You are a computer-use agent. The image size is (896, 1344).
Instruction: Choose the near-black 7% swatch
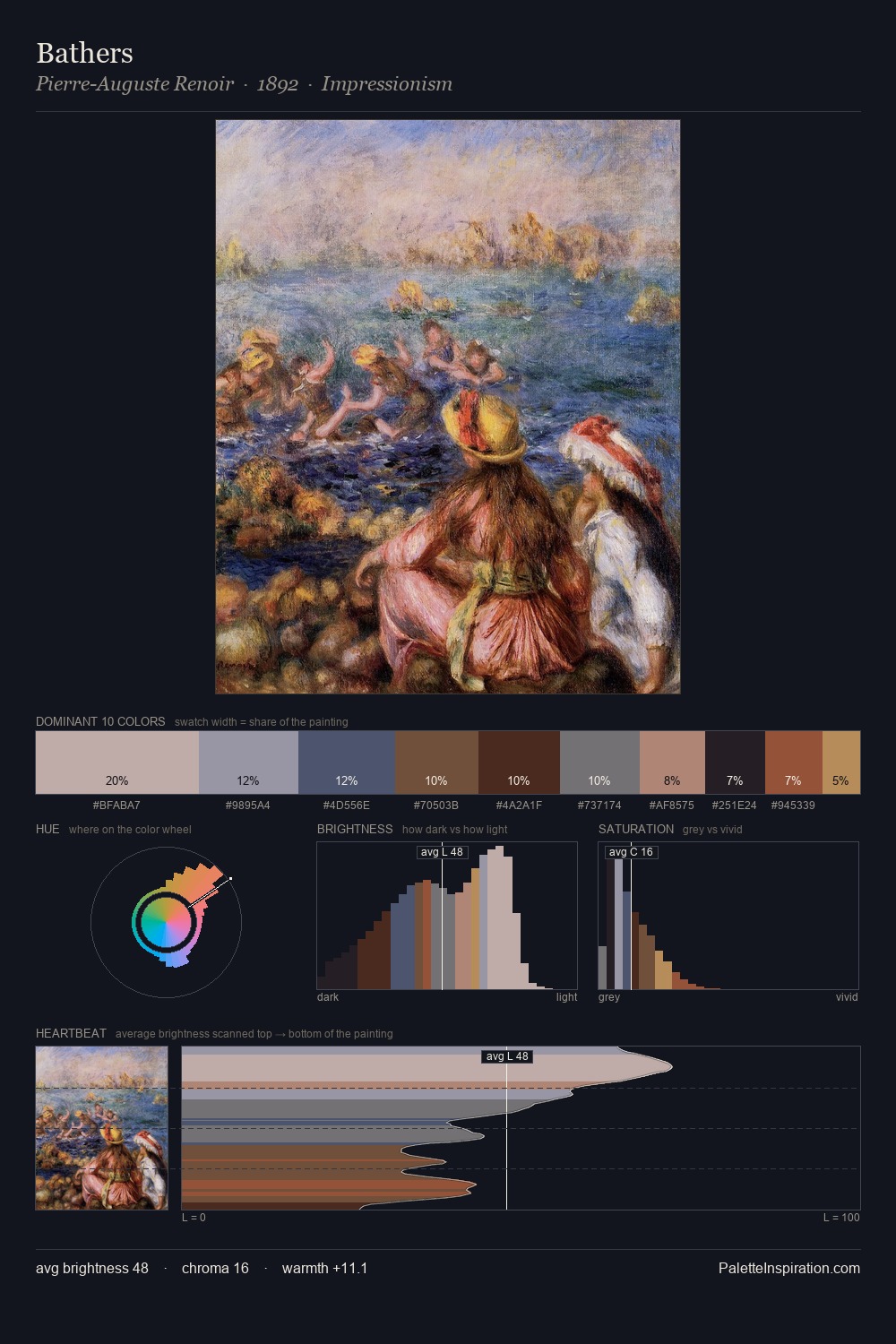[735, 762]
